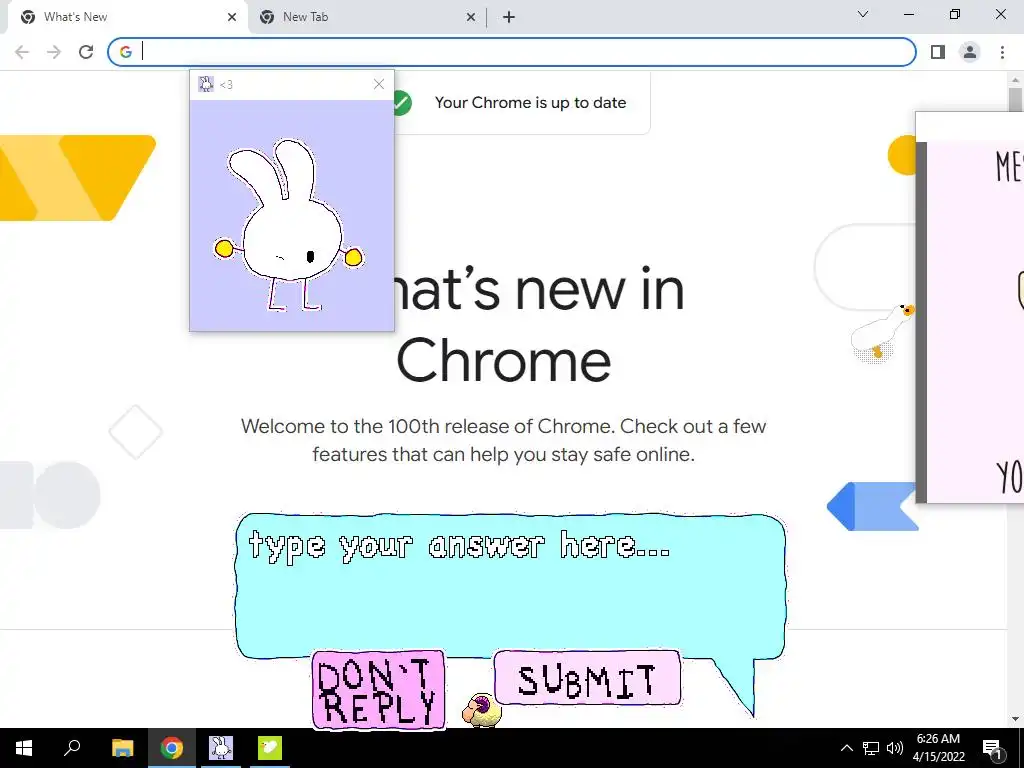This screenshot has width=1024, height=768.
Task: Click the pink note window on right
Action: click(970, 307)
